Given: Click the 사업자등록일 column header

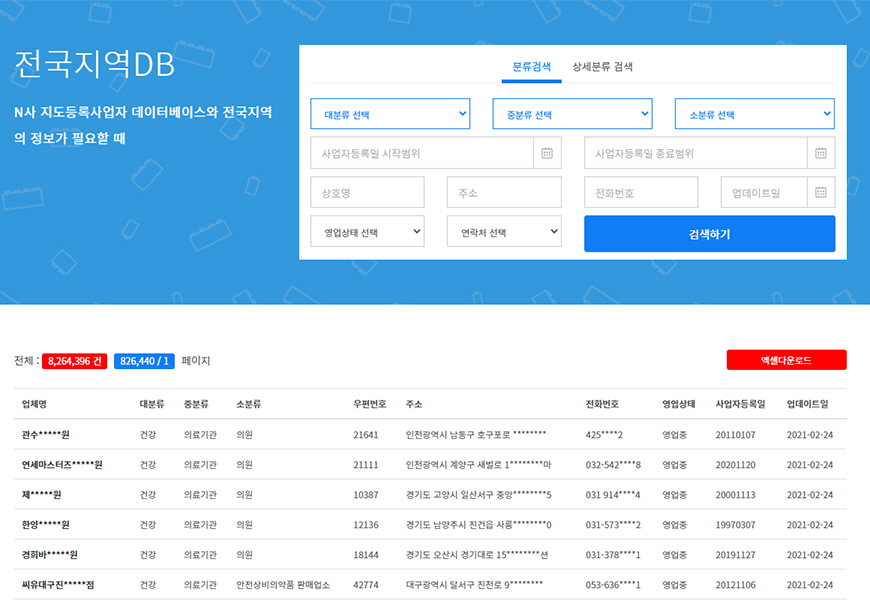Looking at the screenshot, I should (x=740, y=404).
